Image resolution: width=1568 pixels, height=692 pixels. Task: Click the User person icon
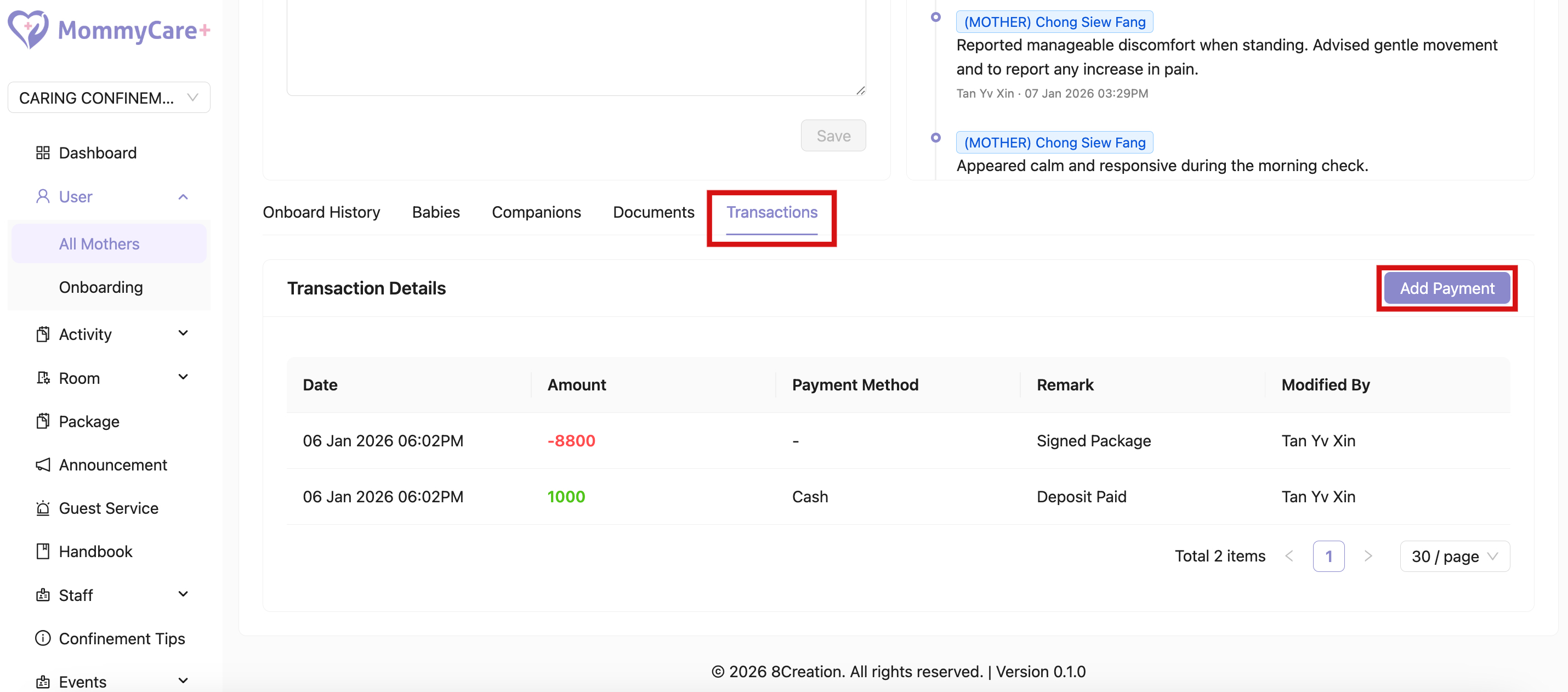point(43,197)
